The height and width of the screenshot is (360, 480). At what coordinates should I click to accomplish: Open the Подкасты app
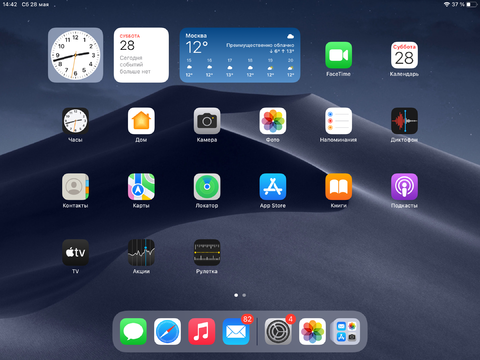click(x=404, y=187)
